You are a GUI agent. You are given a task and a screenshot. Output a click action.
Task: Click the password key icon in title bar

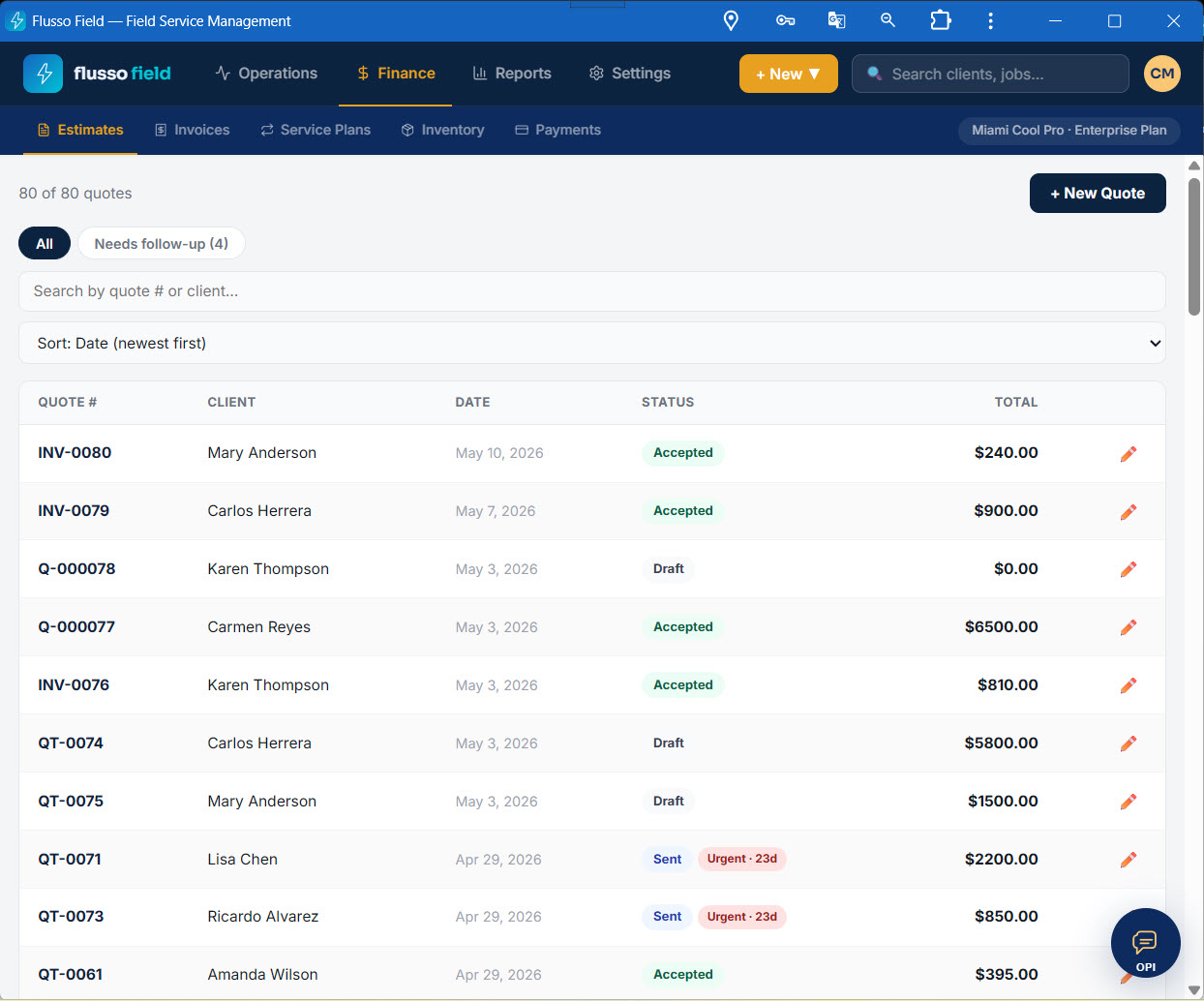point(785,20)
